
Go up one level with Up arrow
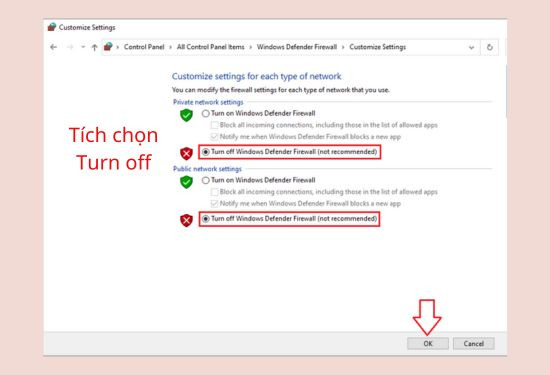point(94,47)
